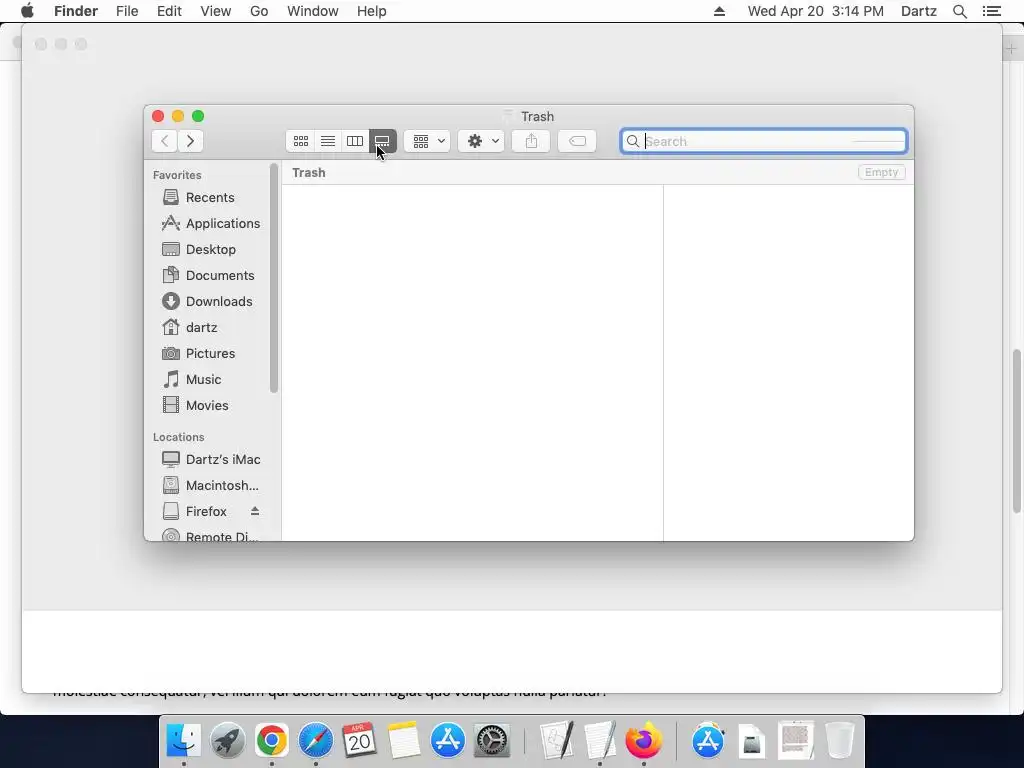This screenshot has height=768, width=1024.
Task: Switch Finder to icon view
Action: click(300, 141)
